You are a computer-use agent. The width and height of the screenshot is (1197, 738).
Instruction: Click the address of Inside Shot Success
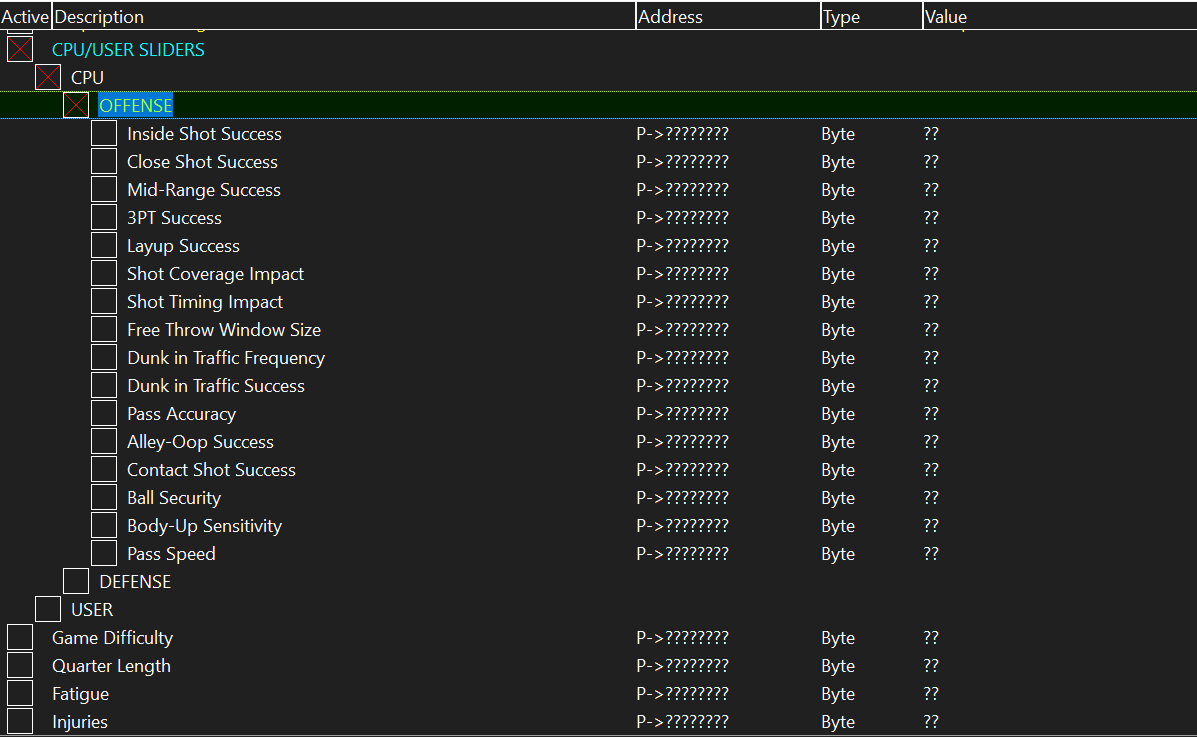682,134
